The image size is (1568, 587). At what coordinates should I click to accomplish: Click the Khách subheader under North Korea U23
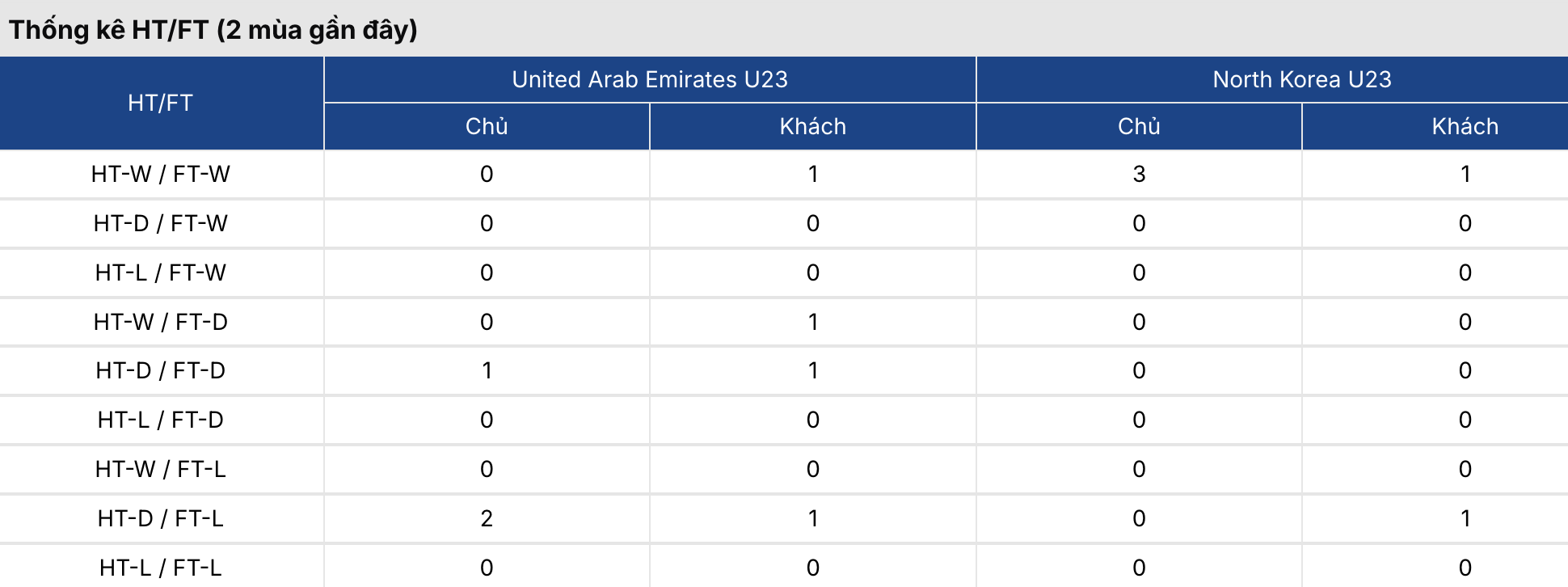point(1465,126)
